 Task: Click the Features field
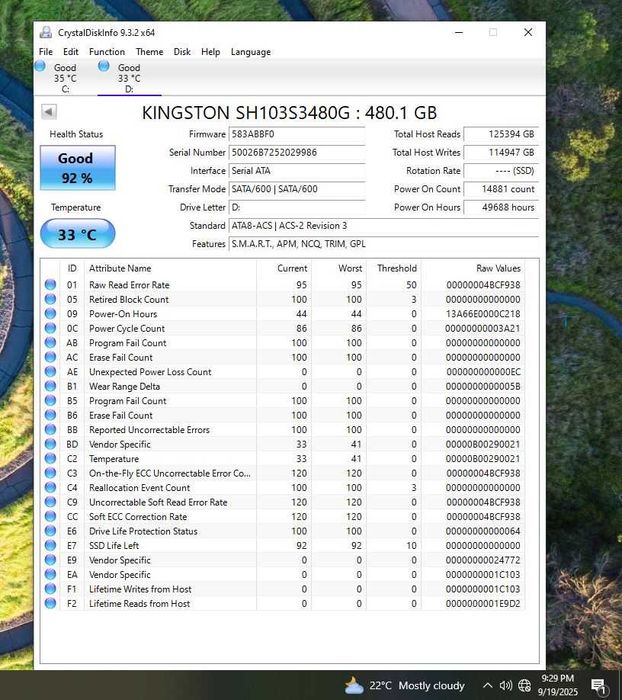point(384,244)
